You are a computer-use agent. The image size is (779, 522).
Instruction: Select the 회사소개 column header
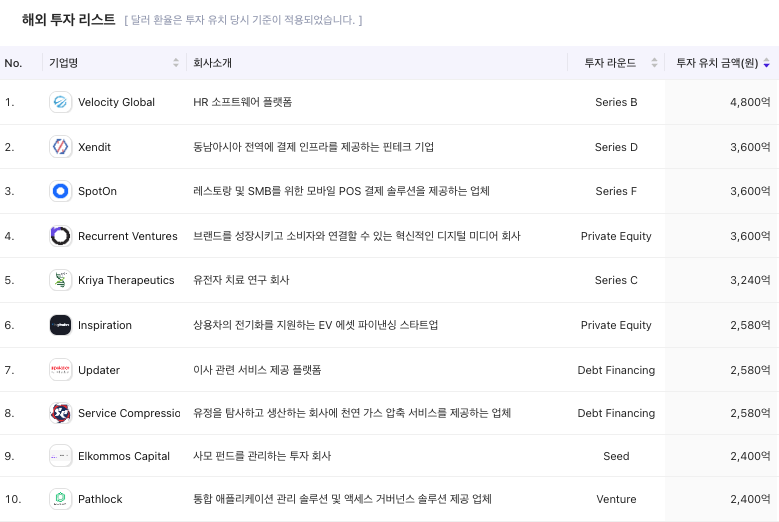(x=212, y=63)
